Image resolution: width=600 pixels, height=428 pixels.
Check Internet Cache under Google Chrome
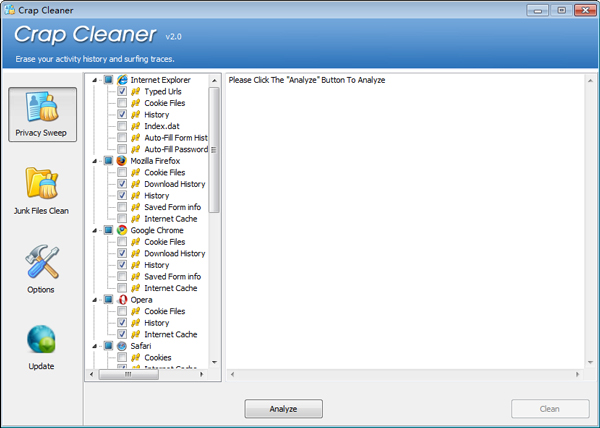click(122, 288)
